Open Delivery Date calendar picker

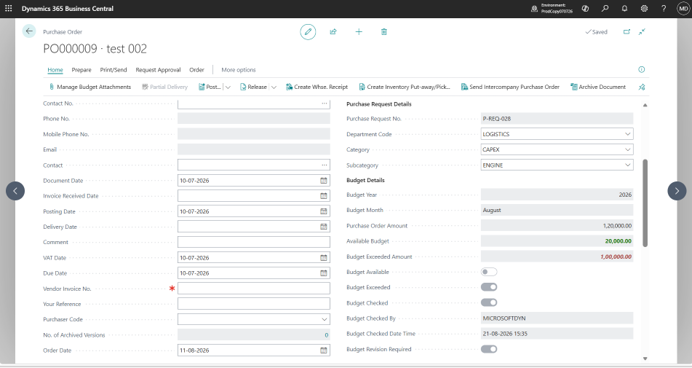(323, 227)
